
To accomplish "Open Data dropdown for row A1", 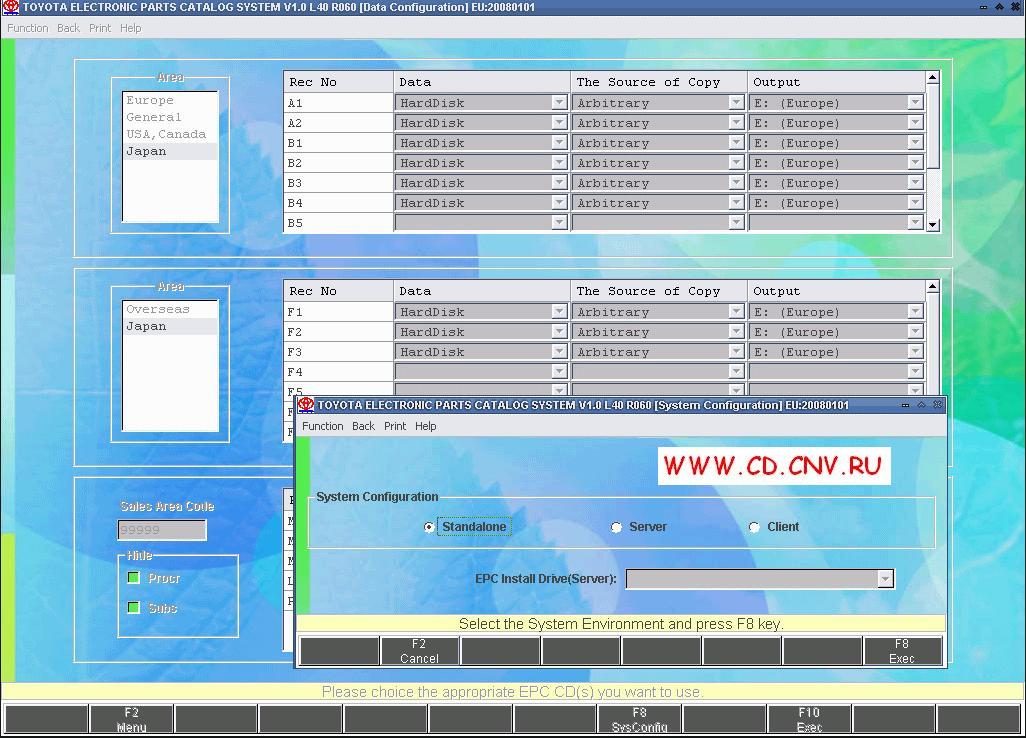I will click(559, 103).
